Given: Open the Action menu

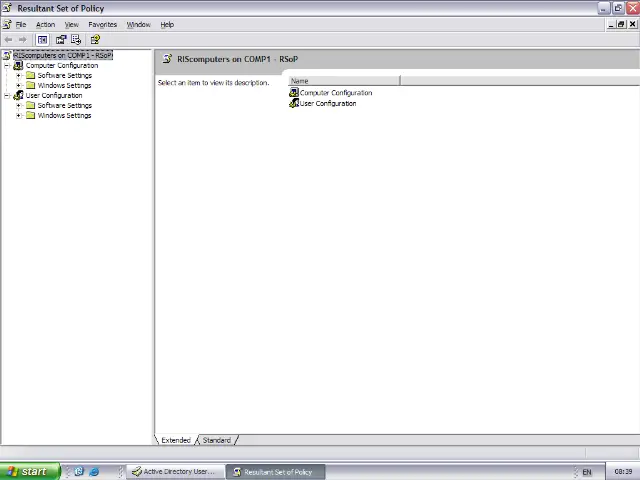Looking at the screenshot, I should 45,24.
